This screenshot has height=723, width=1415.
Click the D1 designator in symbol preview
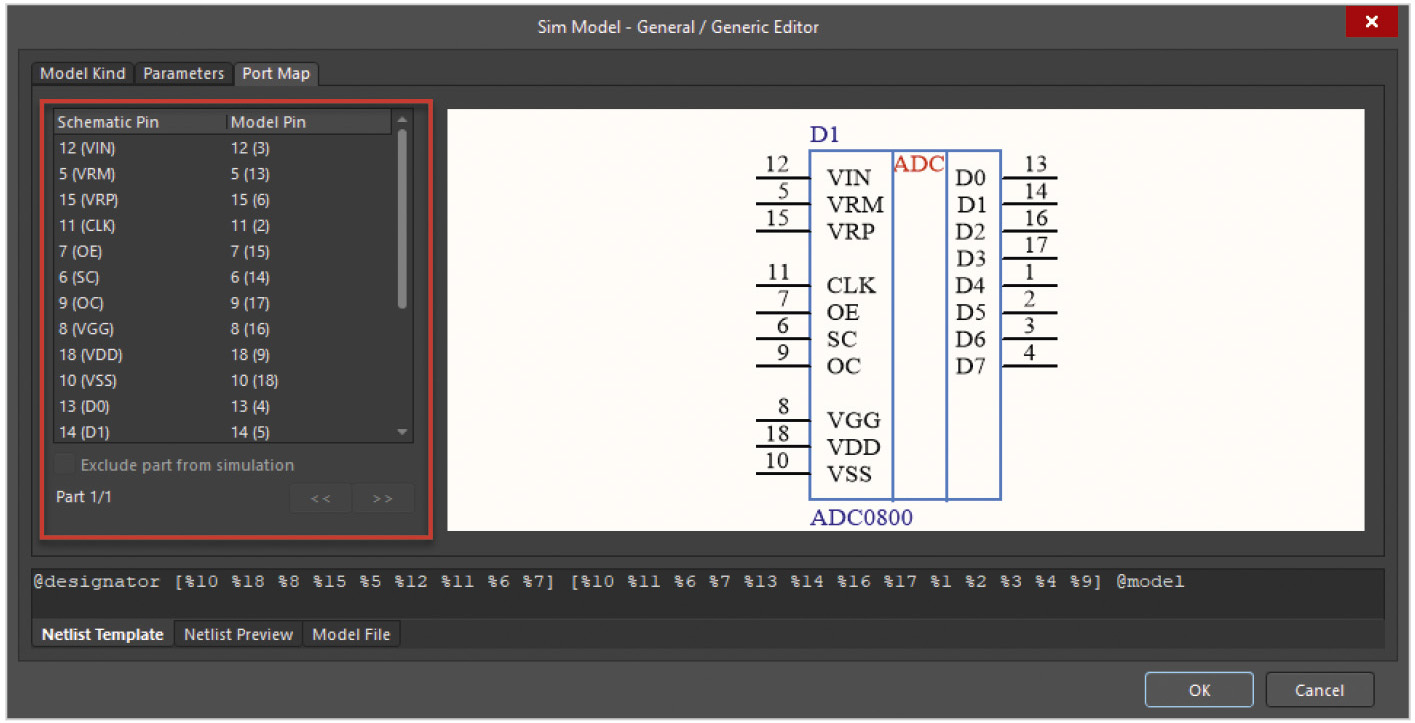pyautogui.click(x=825, y=135)
